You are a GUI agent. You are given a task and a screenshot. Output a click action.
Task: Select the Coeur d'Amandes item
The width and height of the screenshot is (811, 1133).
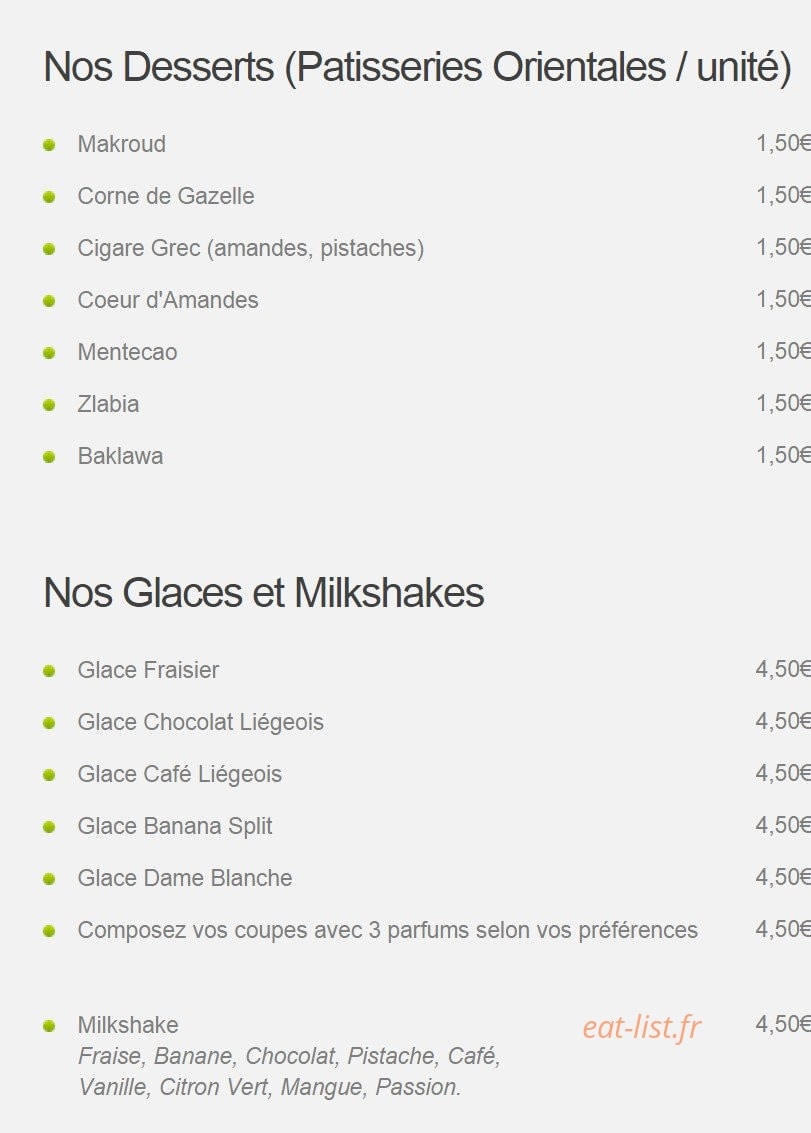pyautogui.click(x=168, y=300)
